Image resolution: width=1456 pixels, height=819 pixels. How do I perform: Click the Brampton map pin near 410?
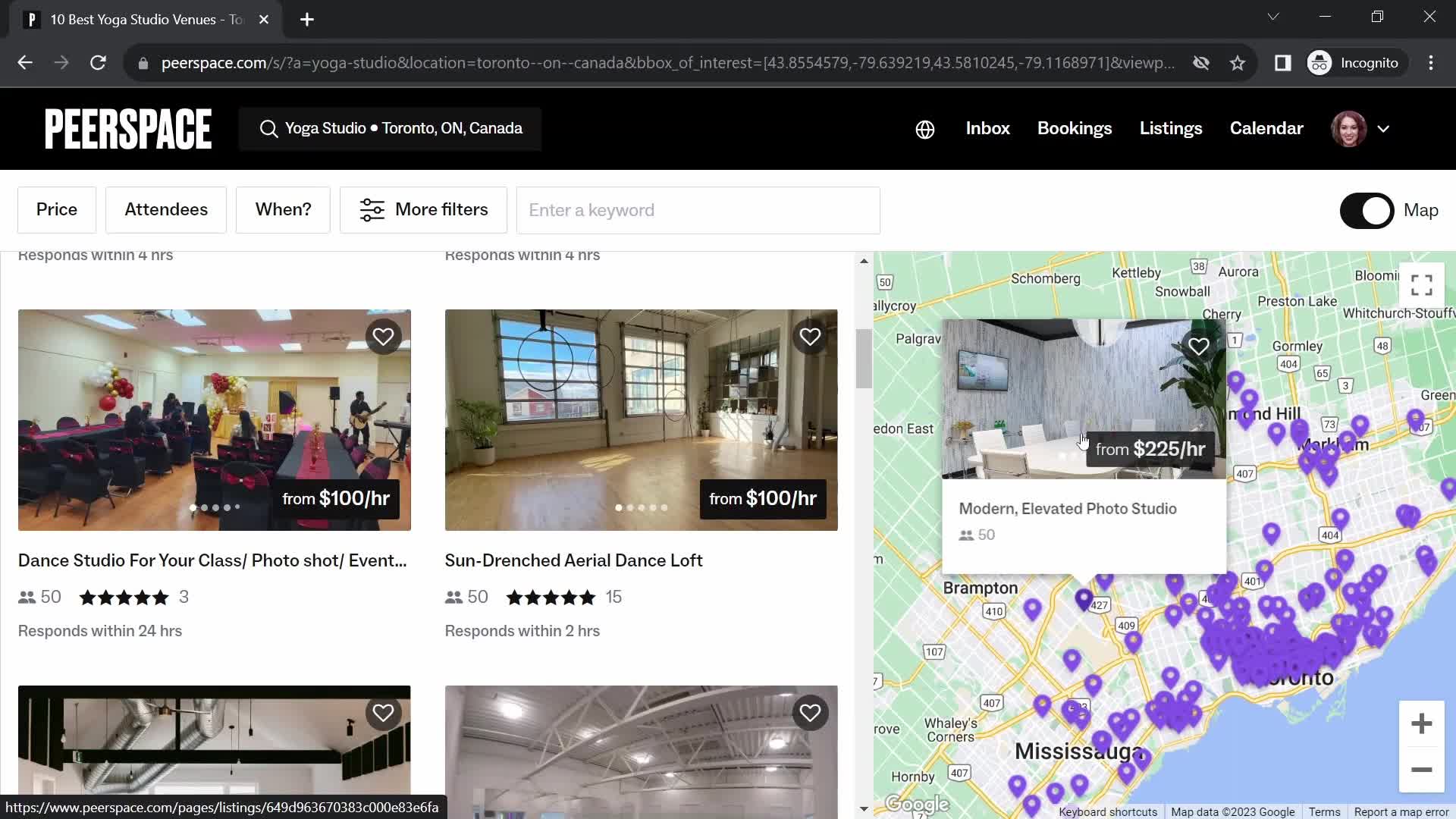coord(1032,608)
